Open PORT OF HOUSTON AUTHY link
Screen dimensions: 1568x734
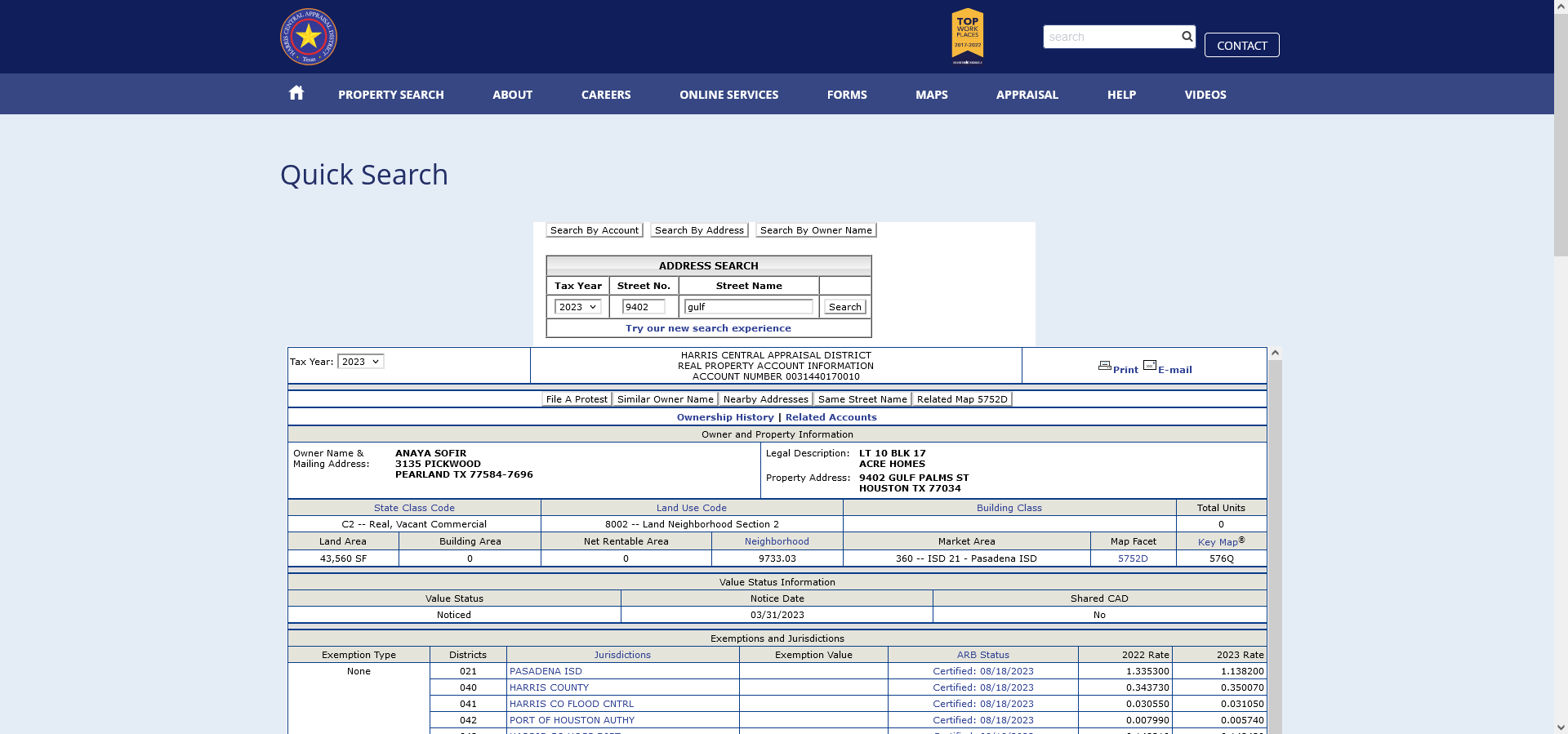point(572,720)
